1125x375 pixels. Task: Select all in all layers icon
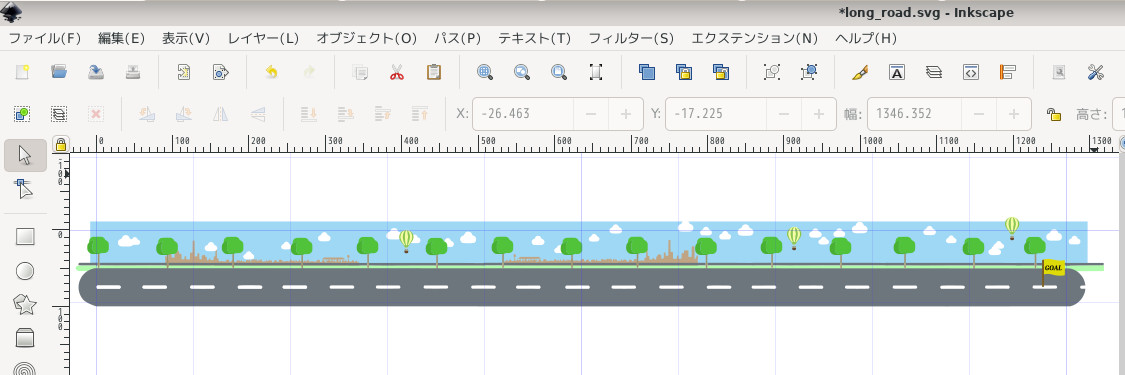point(59,113)
